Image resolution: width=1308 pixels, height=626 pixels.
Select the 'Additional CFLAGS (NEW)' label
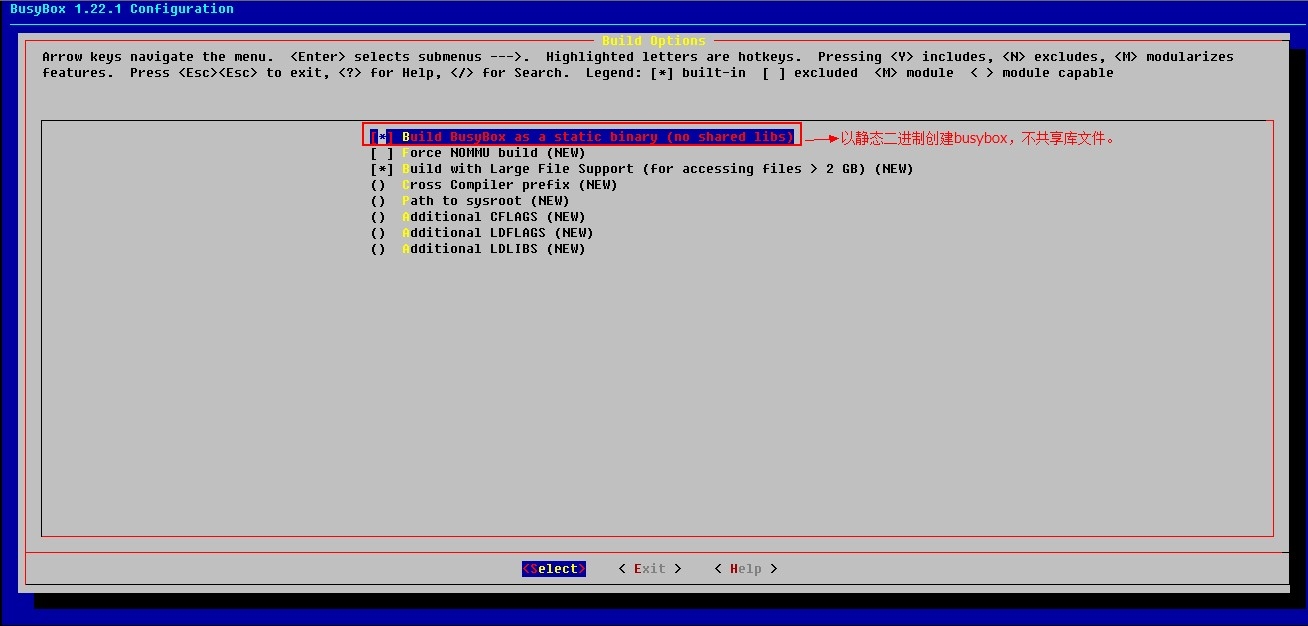point(494,217)
